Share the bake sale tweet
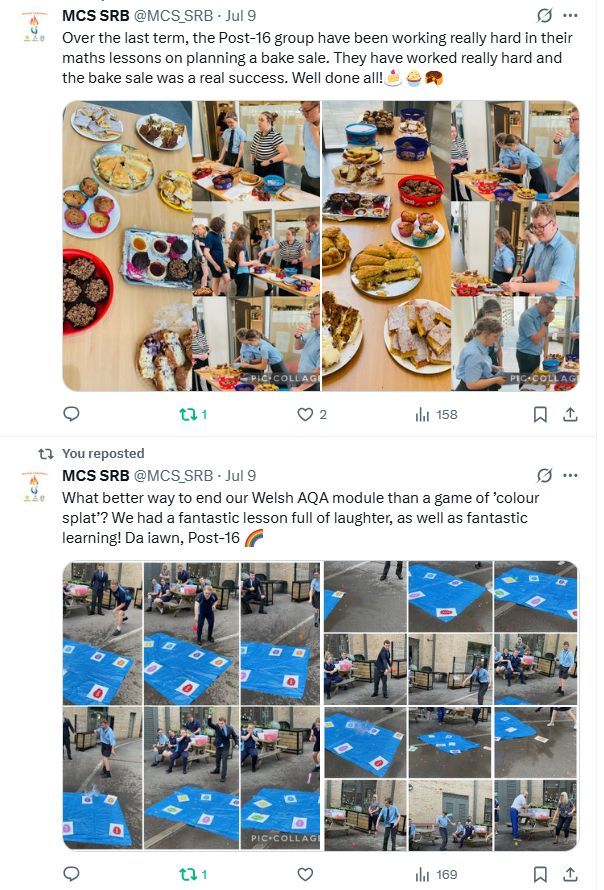The height and width of the screenshot is (890, 604). pos(571,414)
